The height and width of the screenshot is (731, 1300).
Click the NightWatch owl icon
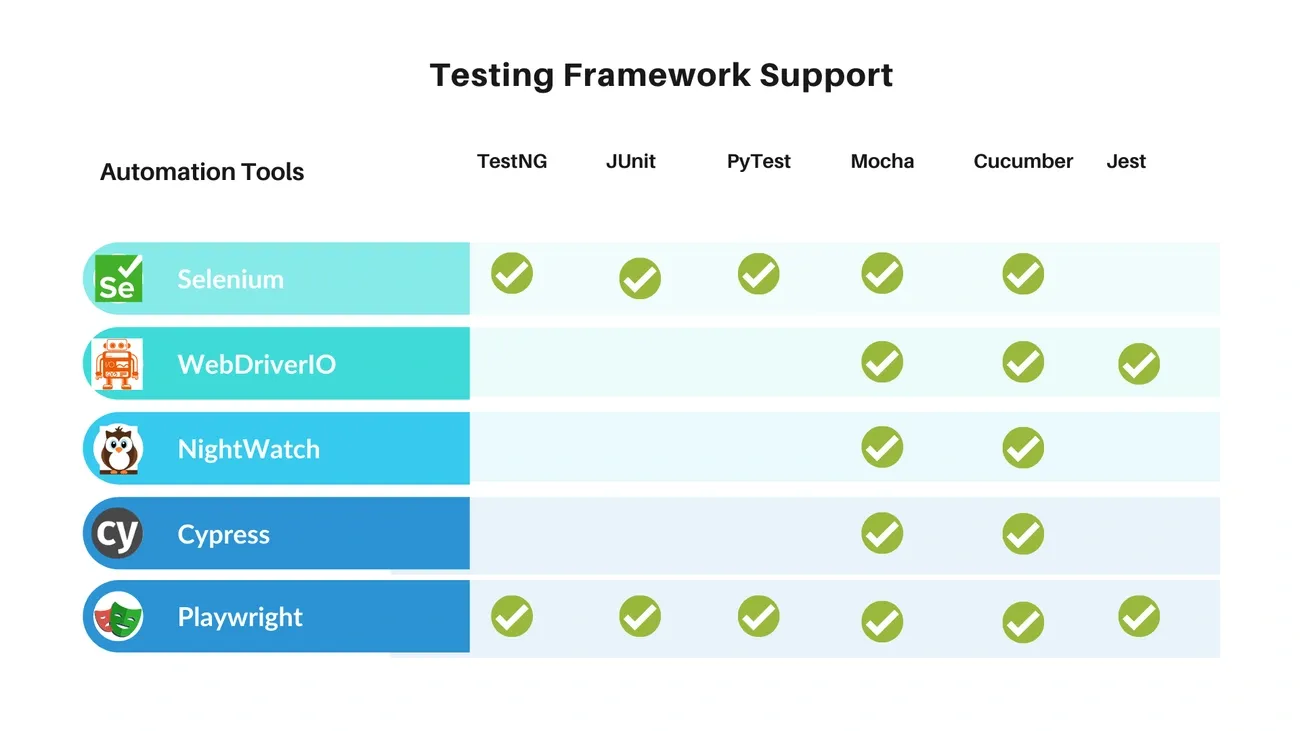point(118,449)
